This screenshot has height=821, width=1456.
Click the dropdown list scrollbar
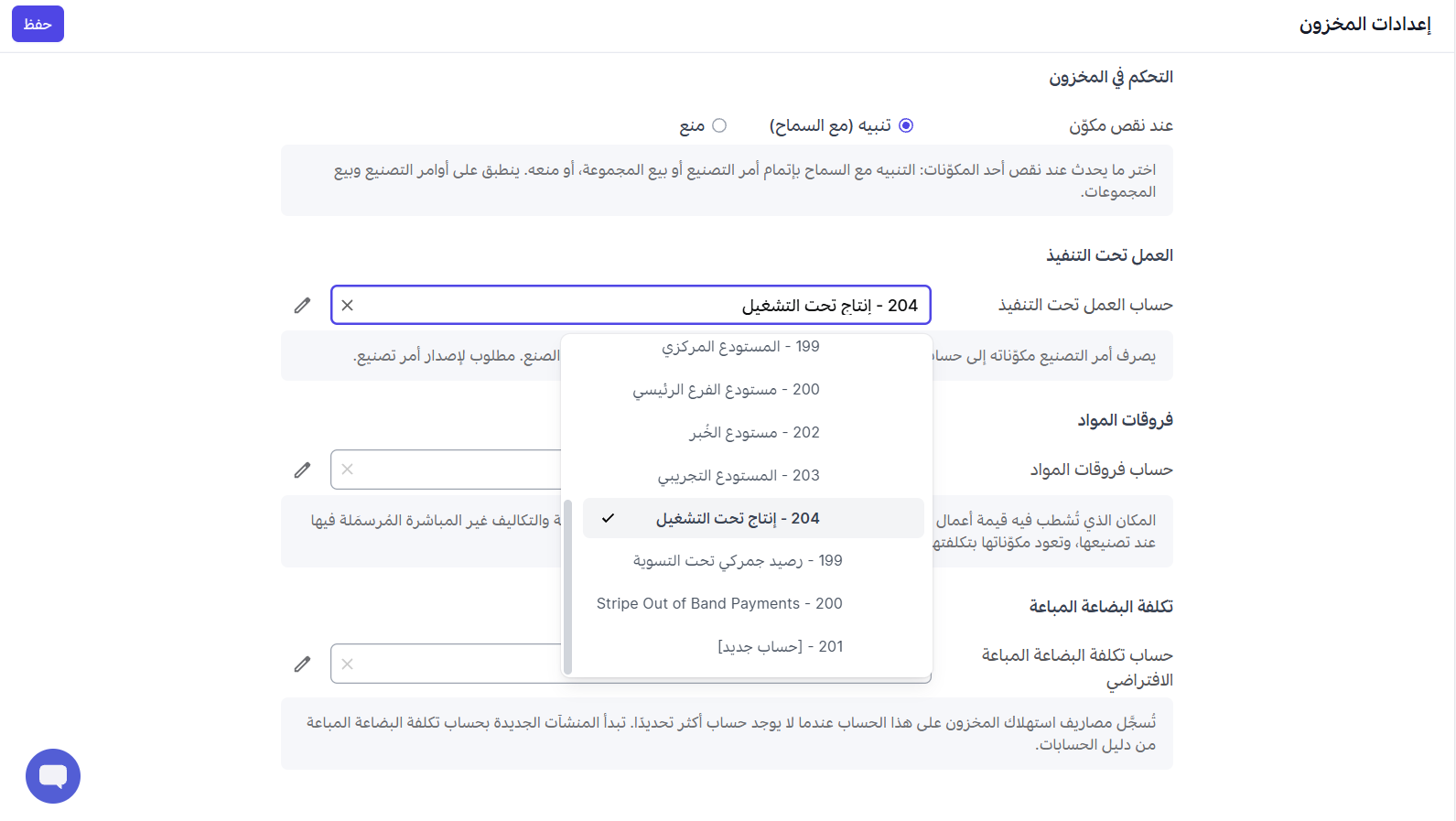point(567,587)
